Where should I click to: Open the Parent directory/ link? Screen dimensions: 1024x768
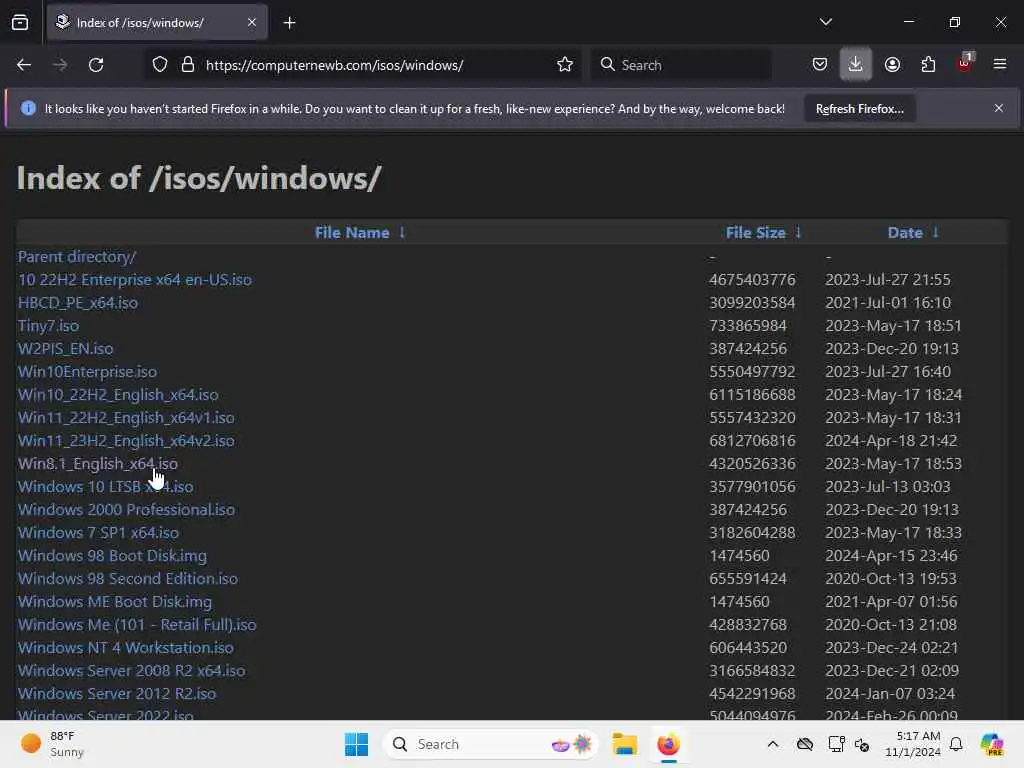(x=76, y=257)
